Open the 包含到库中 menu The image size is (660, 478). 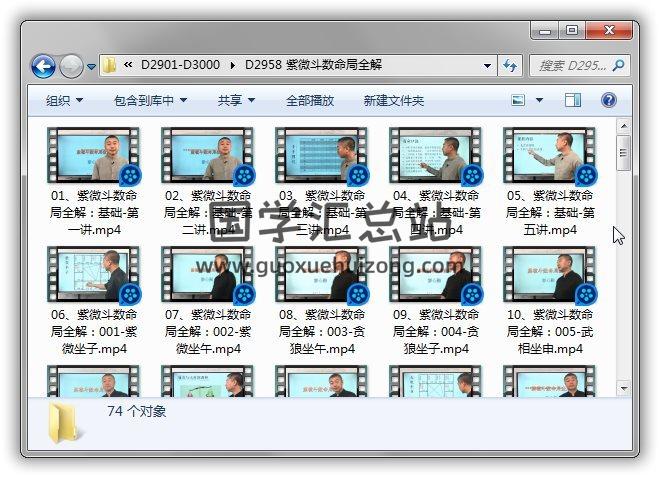(x=150, y=100)
